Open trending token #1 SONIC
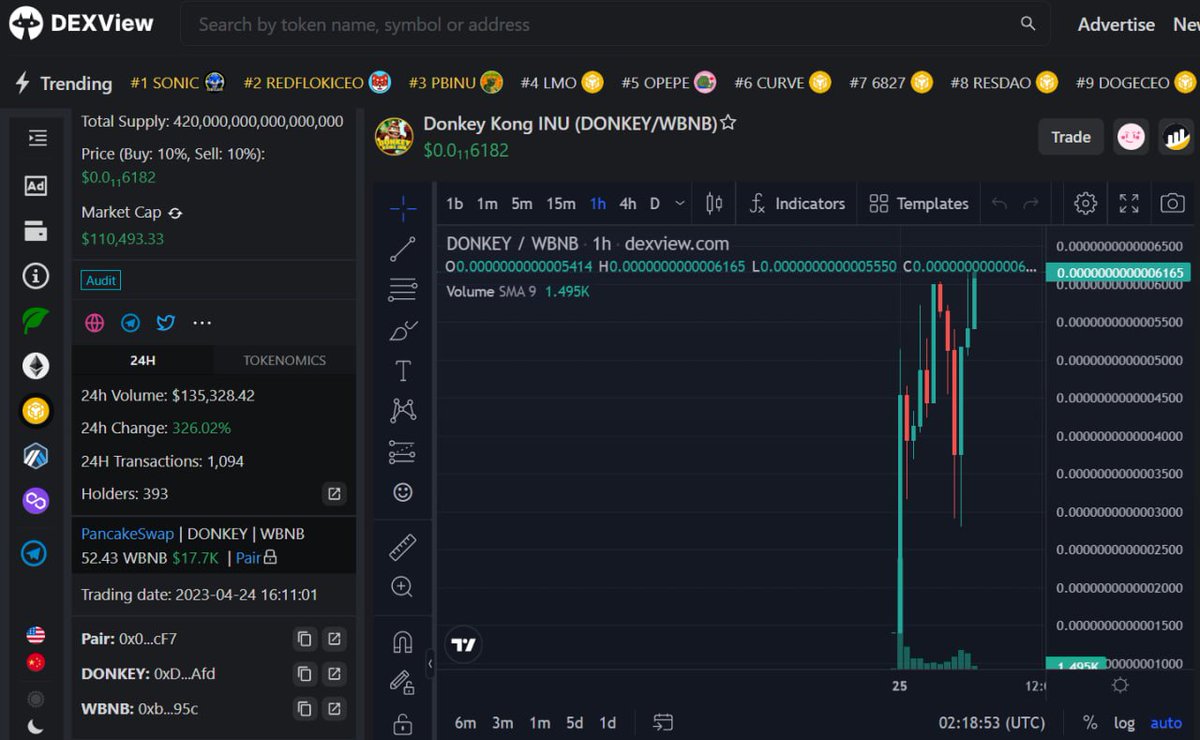The height and width of the screenshot is (740, 1200). point(178,83)
